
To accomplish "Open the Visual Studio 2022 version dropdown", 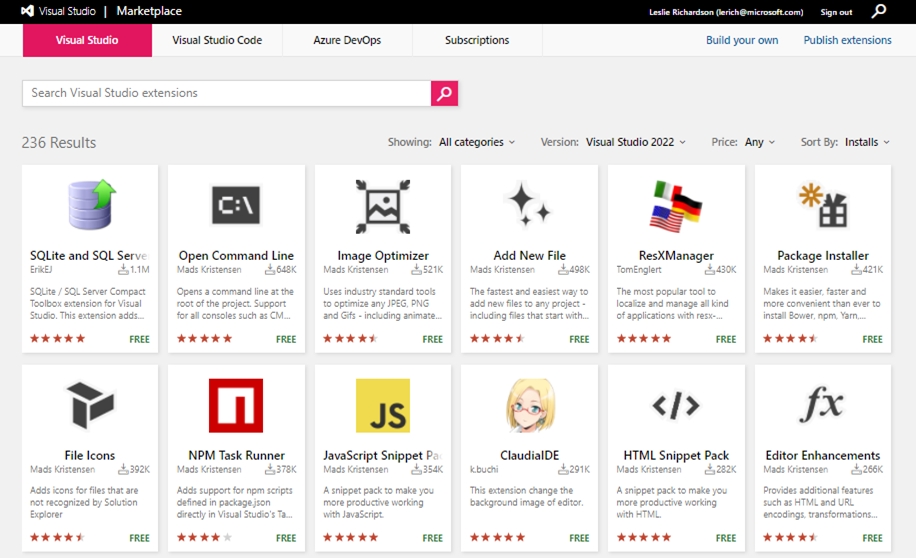I will point(636,142).
